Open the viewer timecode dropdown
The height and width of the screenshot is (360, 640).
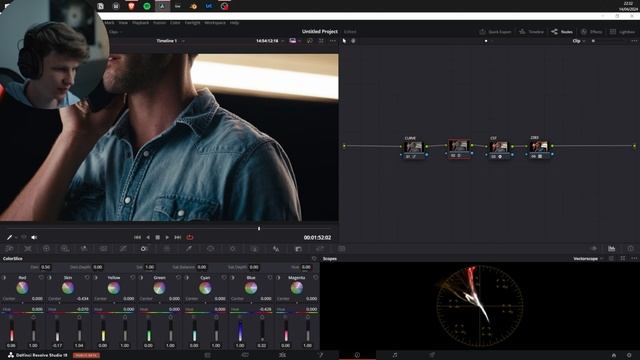click(x=282, y=41)
